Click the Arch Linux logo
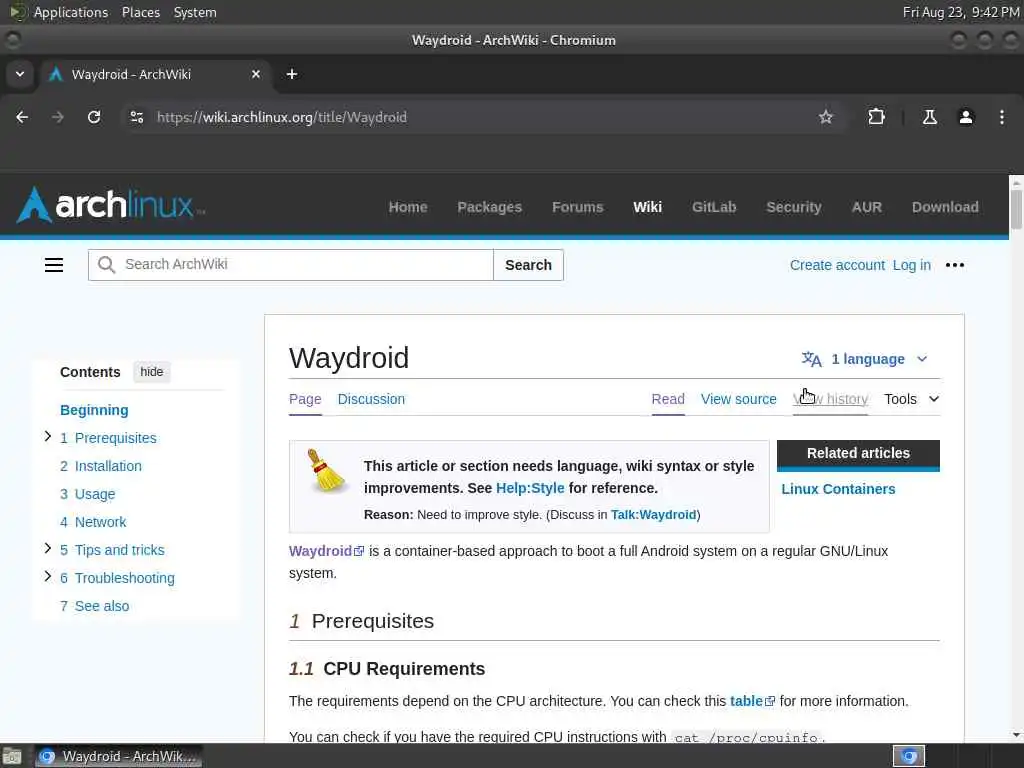The height and width of the screenshot is (768, 1024). click(110, 205)
